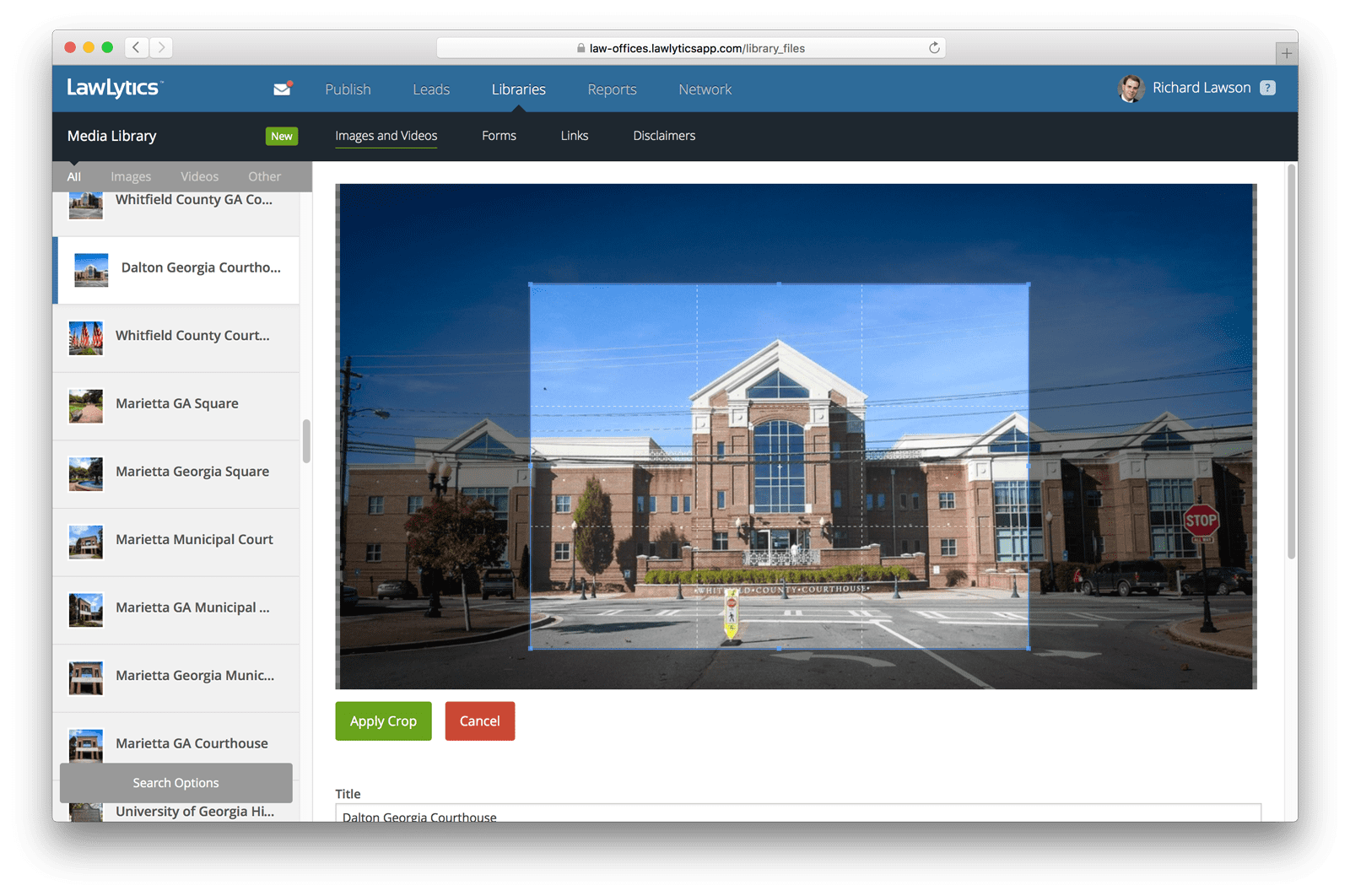Cancel the crop operation
The height and width of the screenshot is (896, 1350).
[x=479, y=721]
